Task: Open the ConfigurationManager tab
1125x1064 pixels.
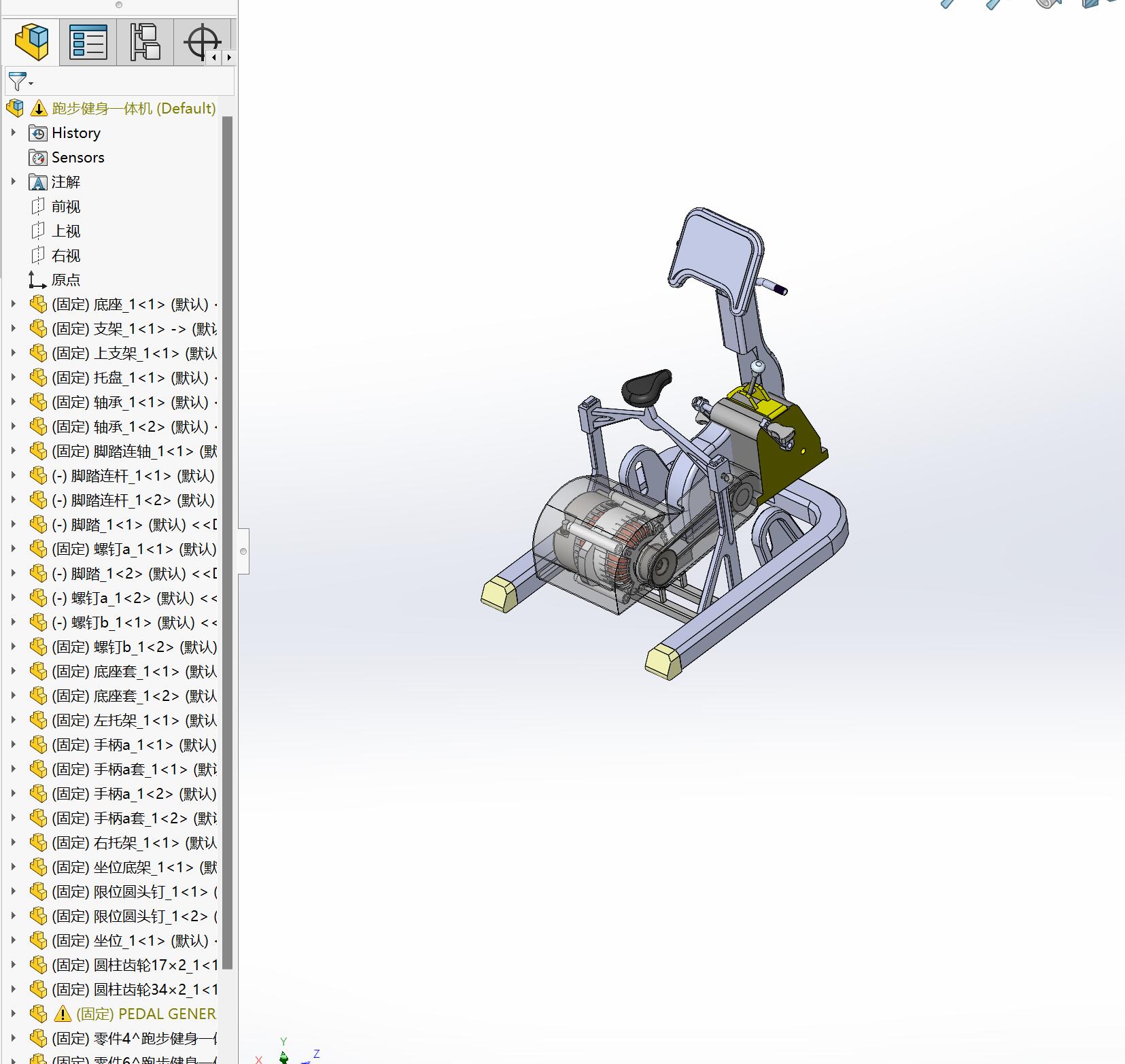Action: [145, 42]
